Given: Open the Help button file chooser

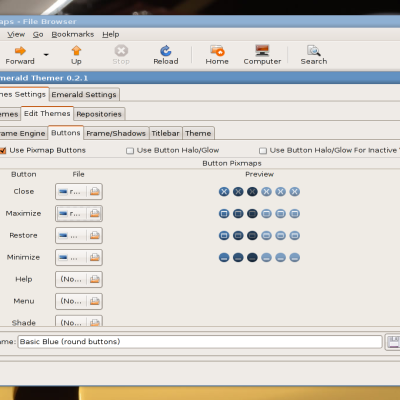Looking at the screenshot, I should (79, 279).
